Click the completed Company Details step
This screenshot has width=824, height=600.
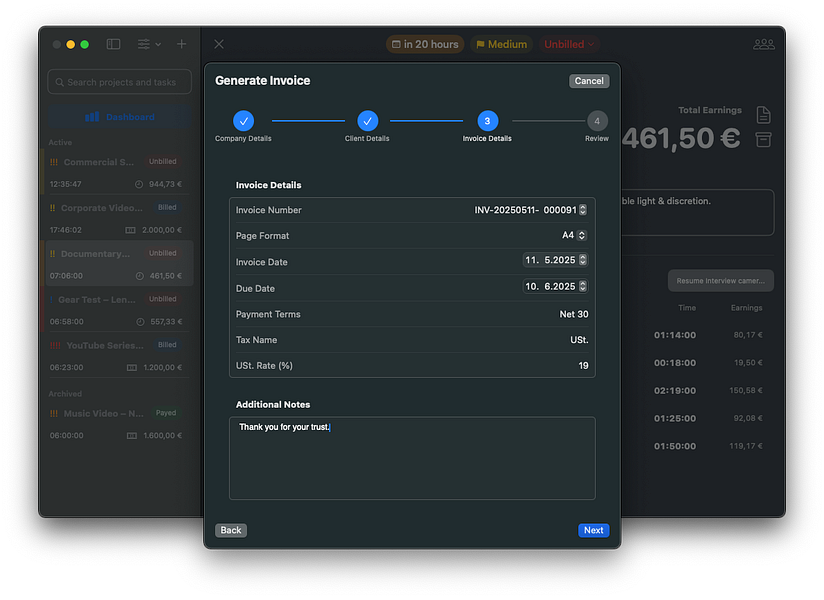click(x=243, y=121)
